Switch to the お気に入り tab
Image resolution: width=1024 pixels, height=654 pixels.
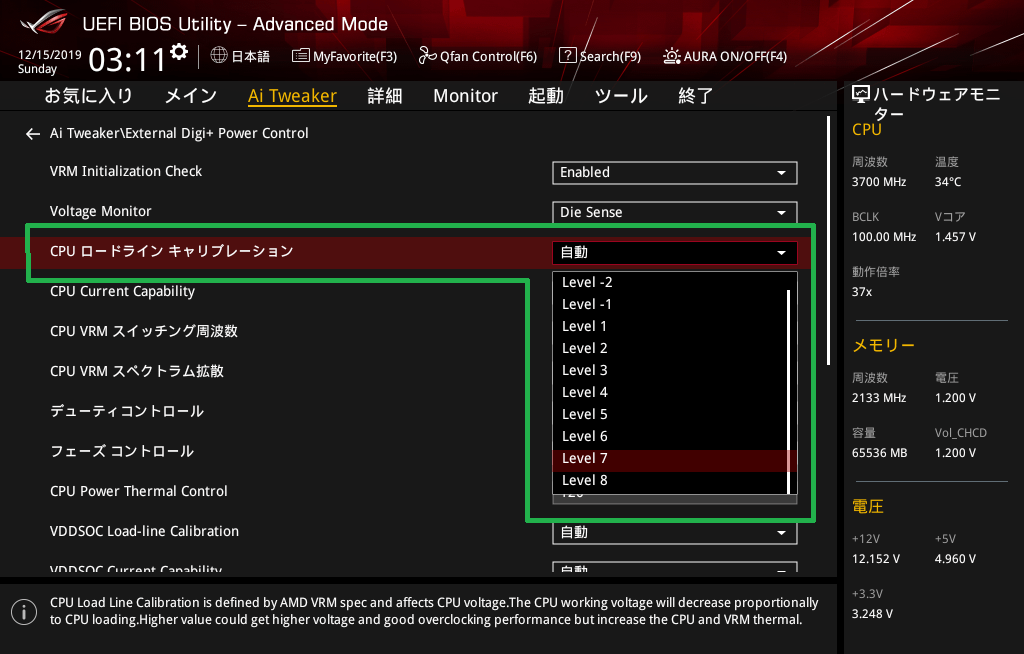coord(88,96)
